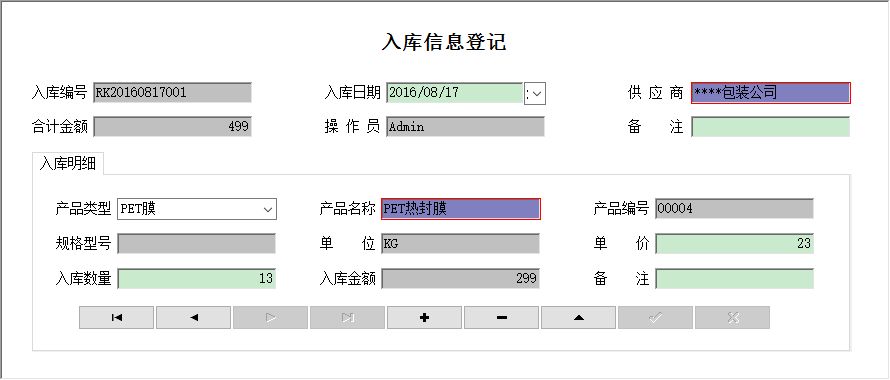The width and height of the screenshot is (890, 380).
Task: Select the 产品名称 PET热封膜 field
Action: [x=461, y=209]
